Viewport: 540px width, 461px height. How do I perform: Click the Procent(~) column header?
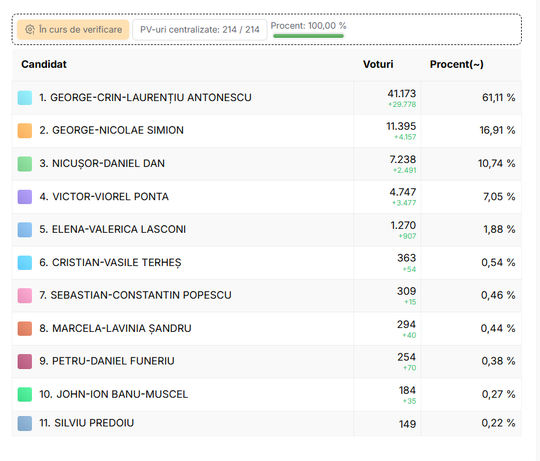tap(457, 64)
